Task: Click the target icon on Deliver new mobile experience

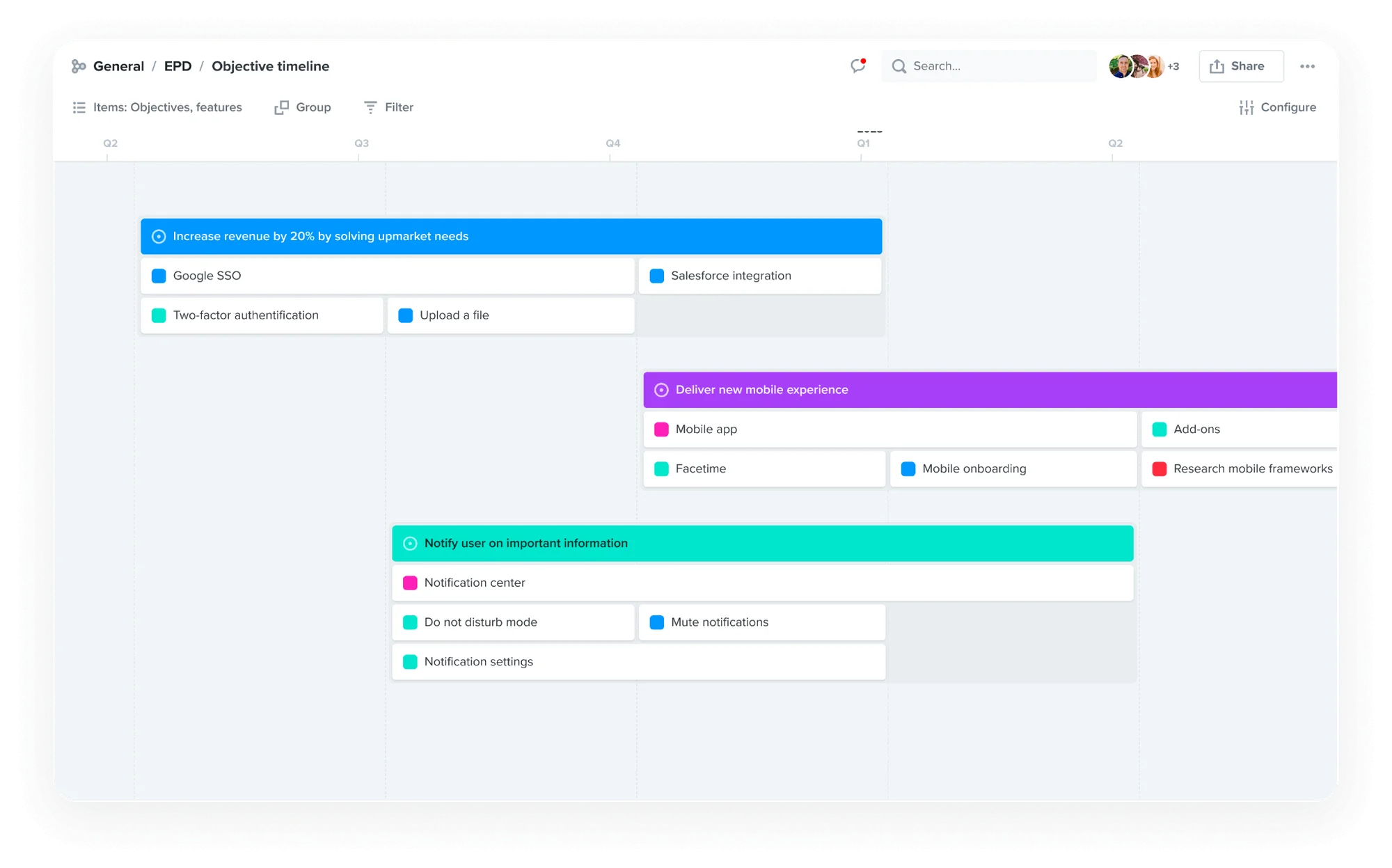Action: (x=661, y=390)
